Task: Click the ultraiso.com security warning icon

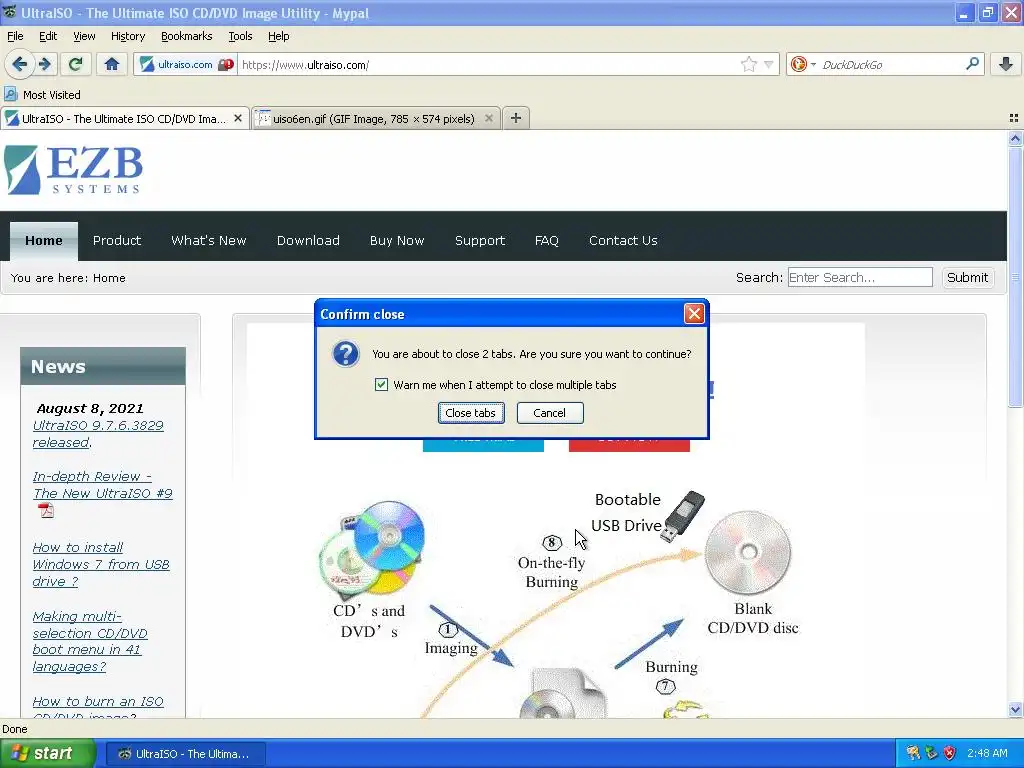Action: 226,65
